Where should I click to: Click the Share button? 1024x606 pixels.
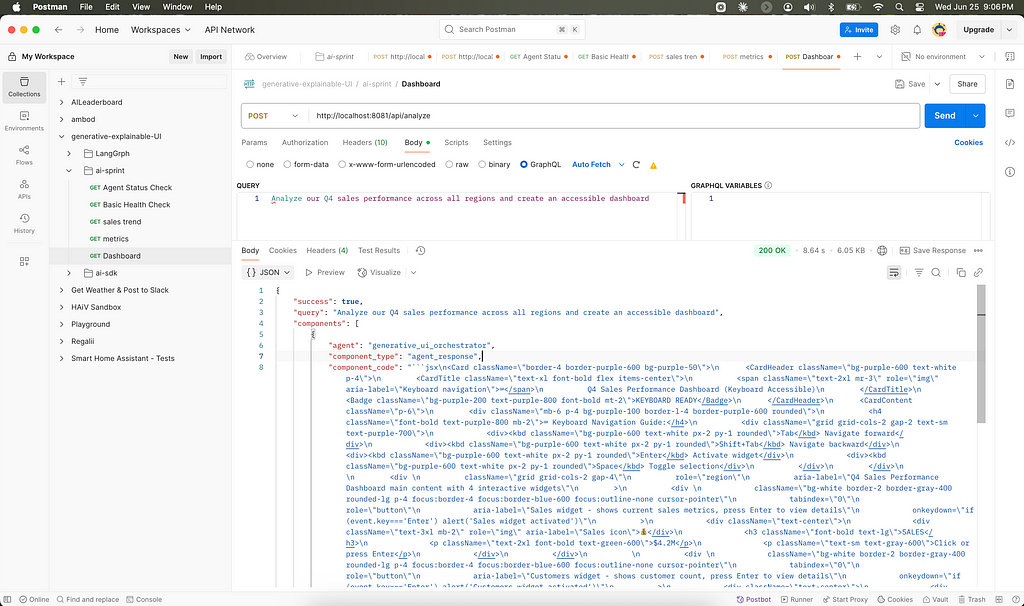pyautogui.click(x=967, y=84)
